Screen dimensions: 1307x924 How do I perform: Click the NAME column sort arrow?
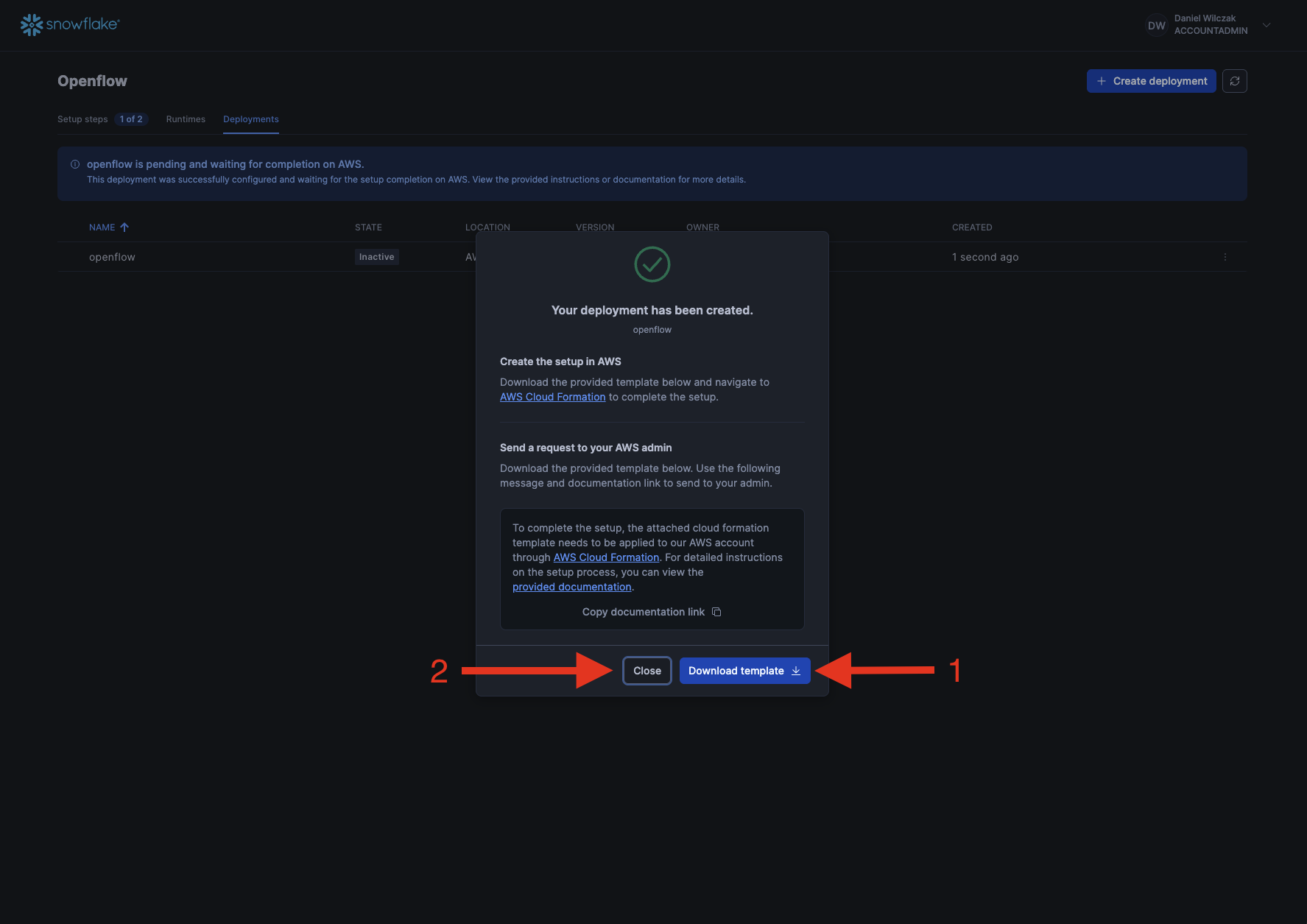(x=124, y=228)
